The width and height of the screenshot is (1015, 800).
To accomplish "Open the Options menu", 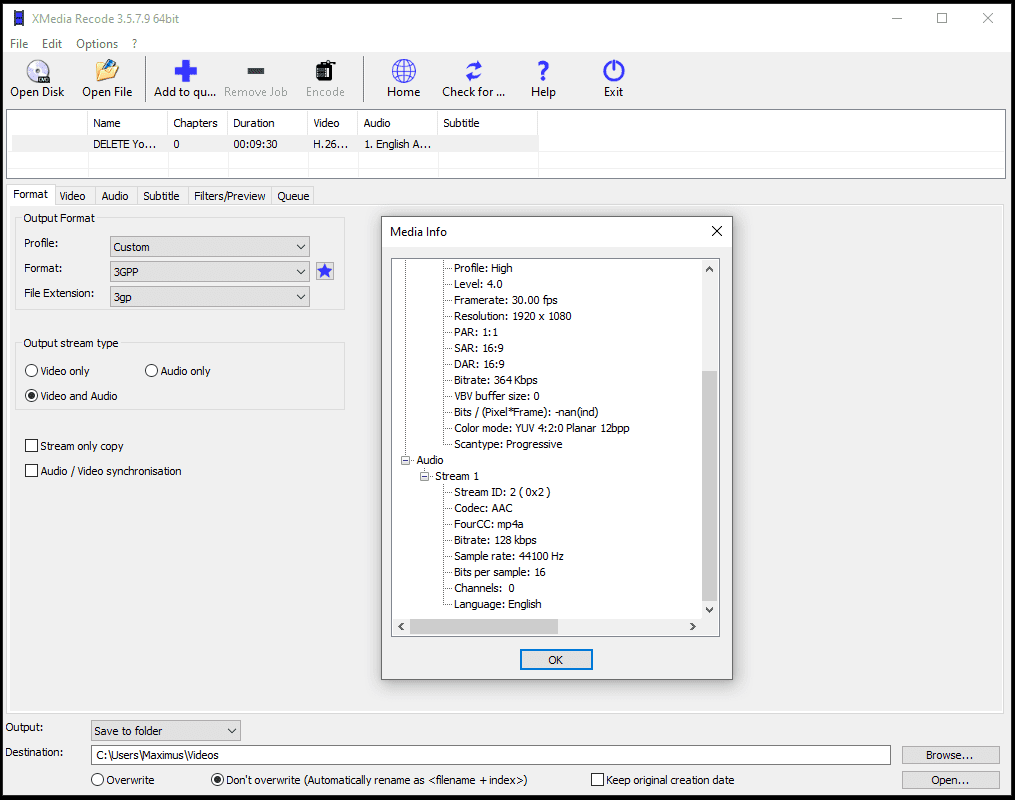I will pyautogui.click(x=97, y=44).
